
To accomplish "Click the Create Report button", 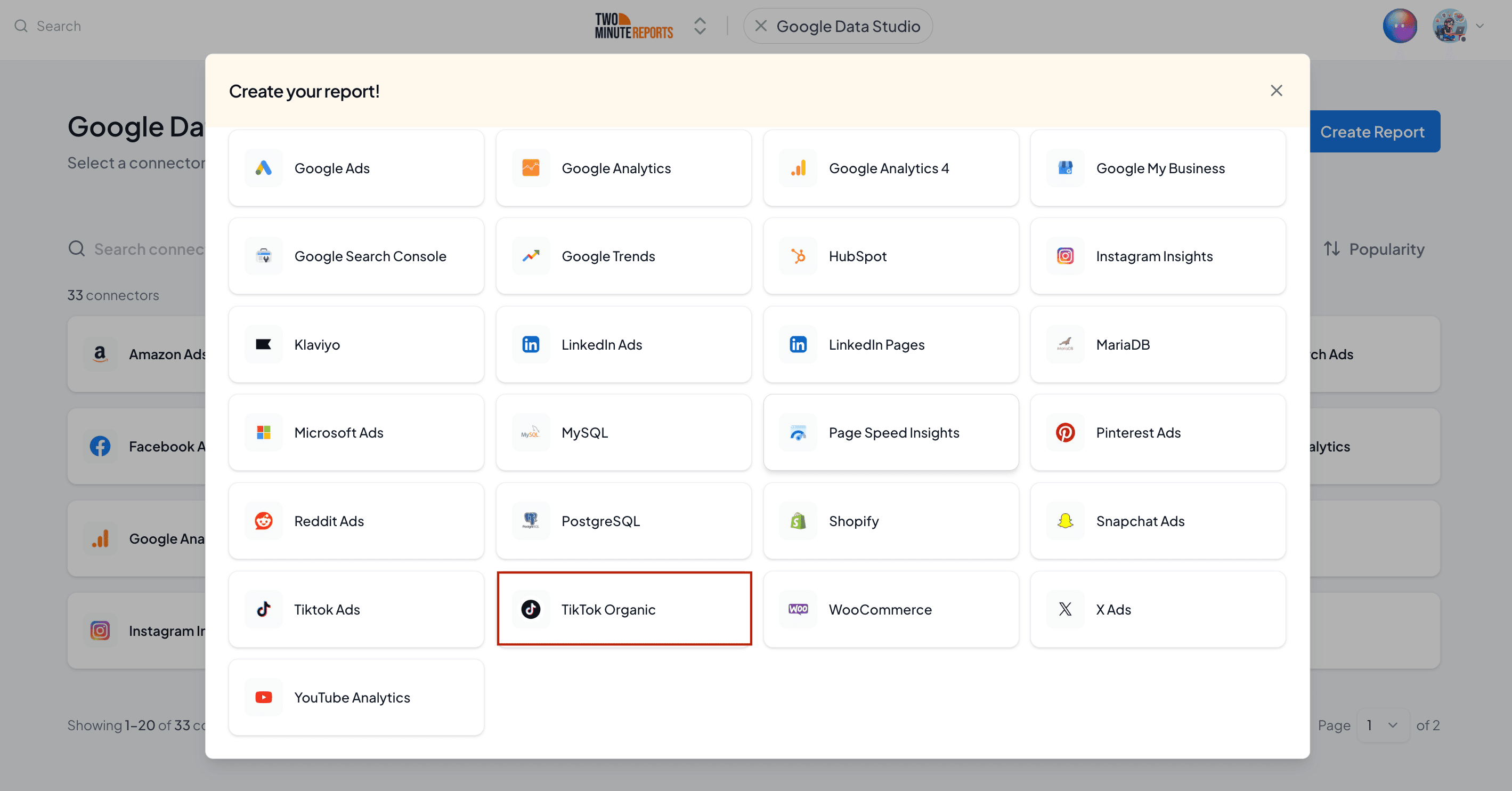I will tap(1373, 132).
